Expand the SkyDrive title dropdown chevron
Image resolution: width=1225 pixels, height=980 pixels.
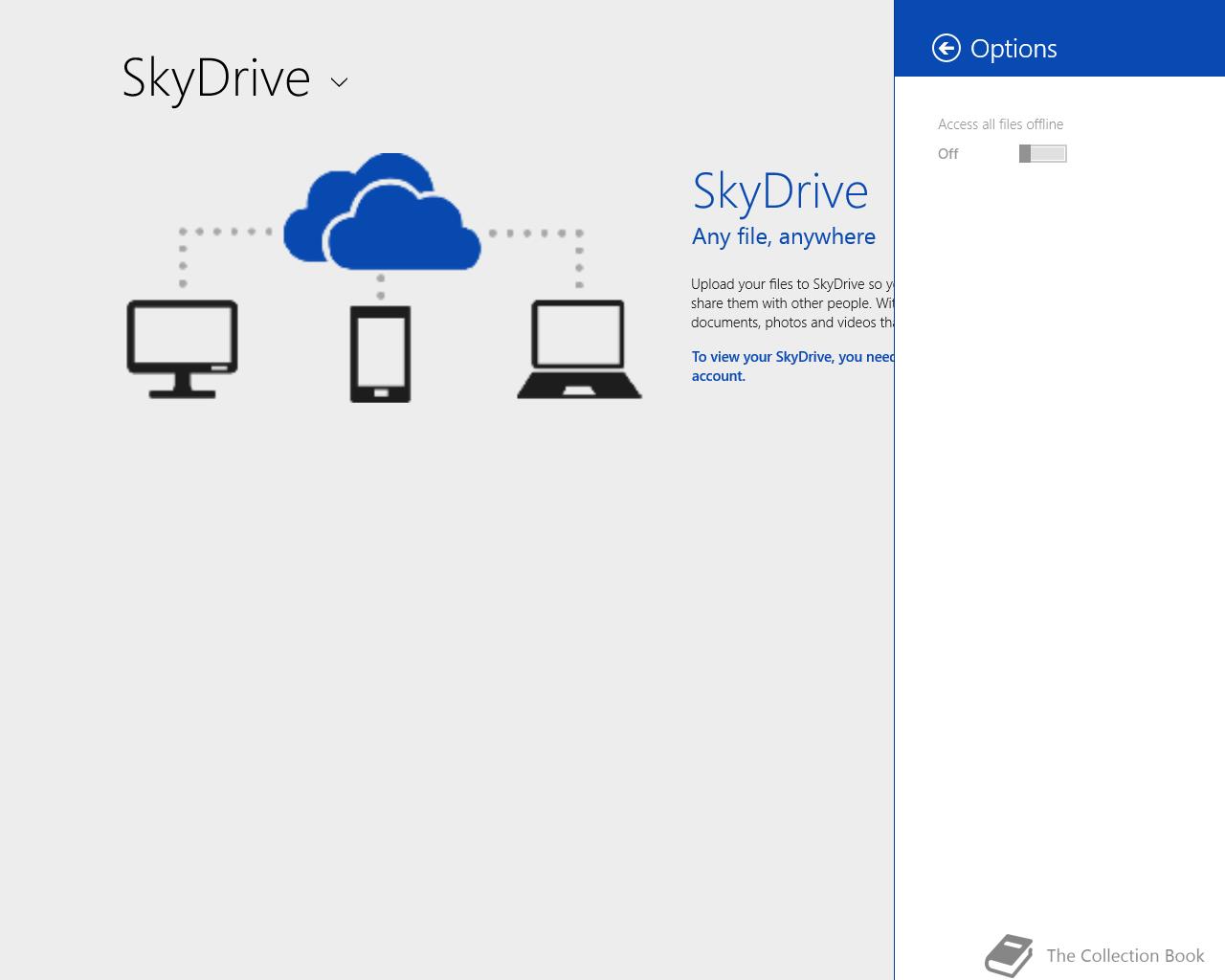point(339,82)
